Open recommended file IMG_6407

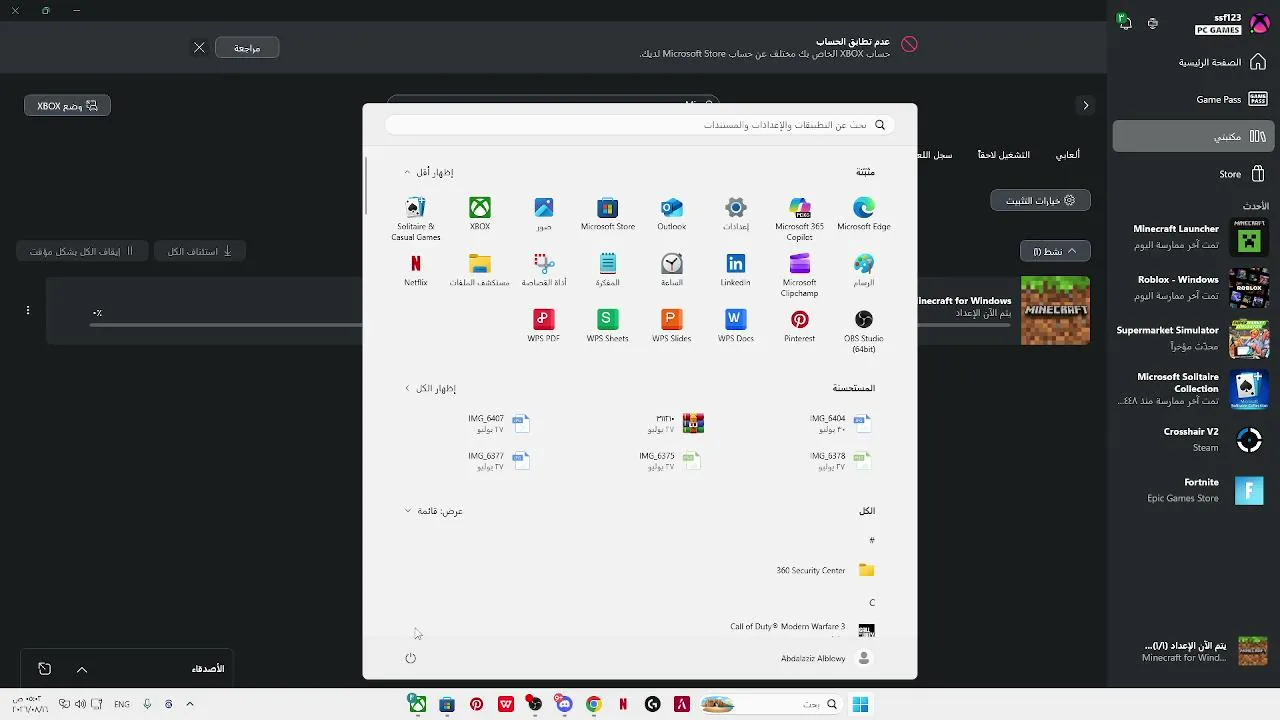499,424
